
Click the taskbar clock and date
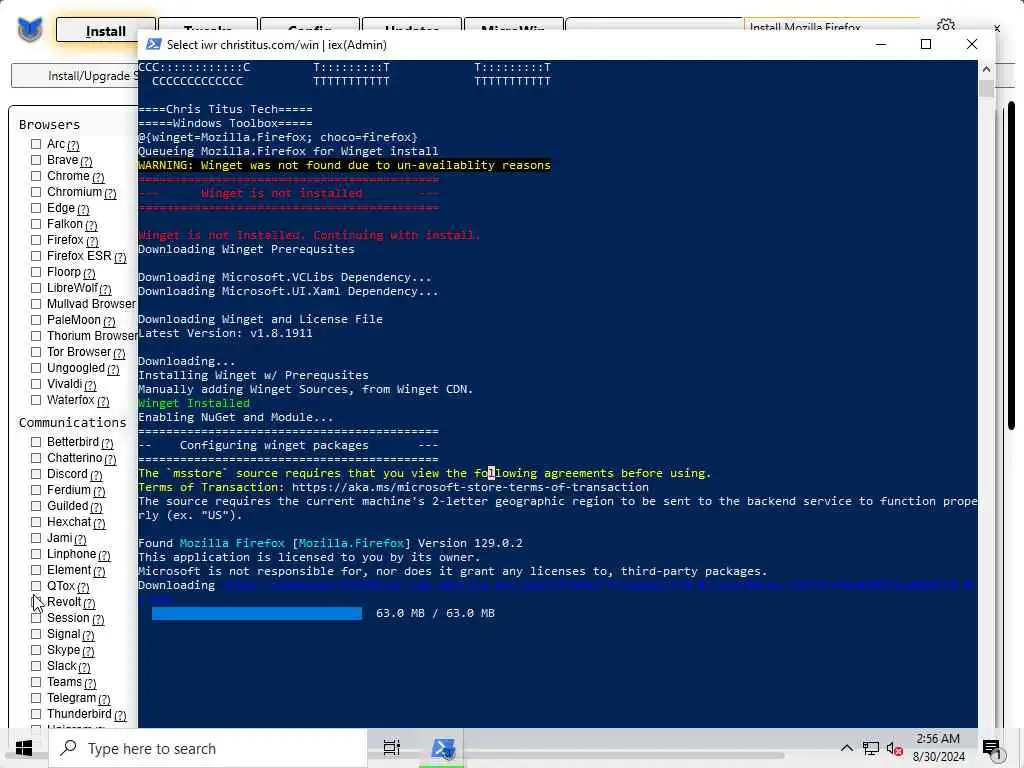click(938, 748)
